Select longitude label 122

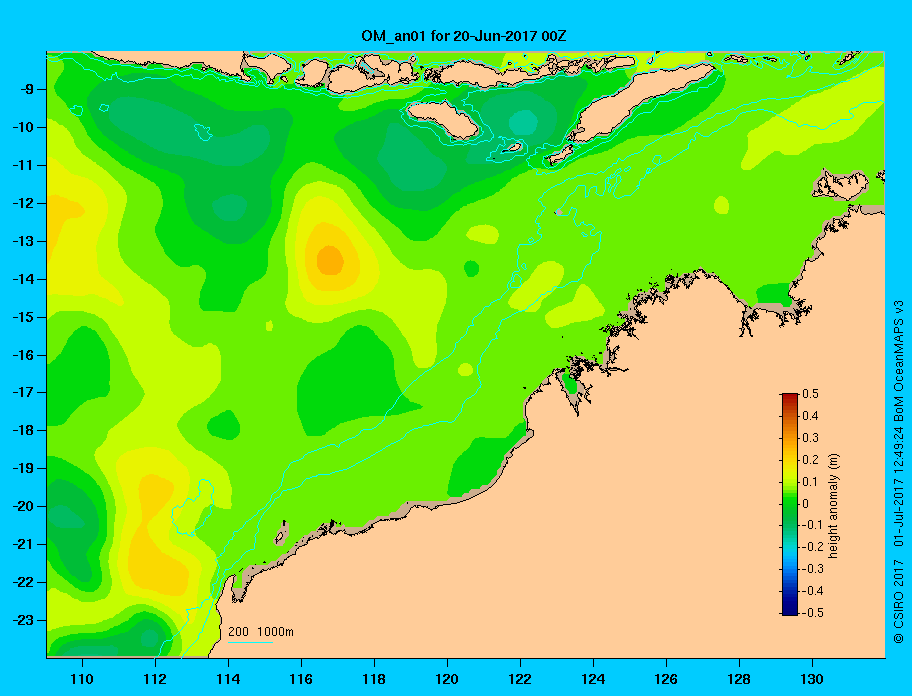(520, 679)
